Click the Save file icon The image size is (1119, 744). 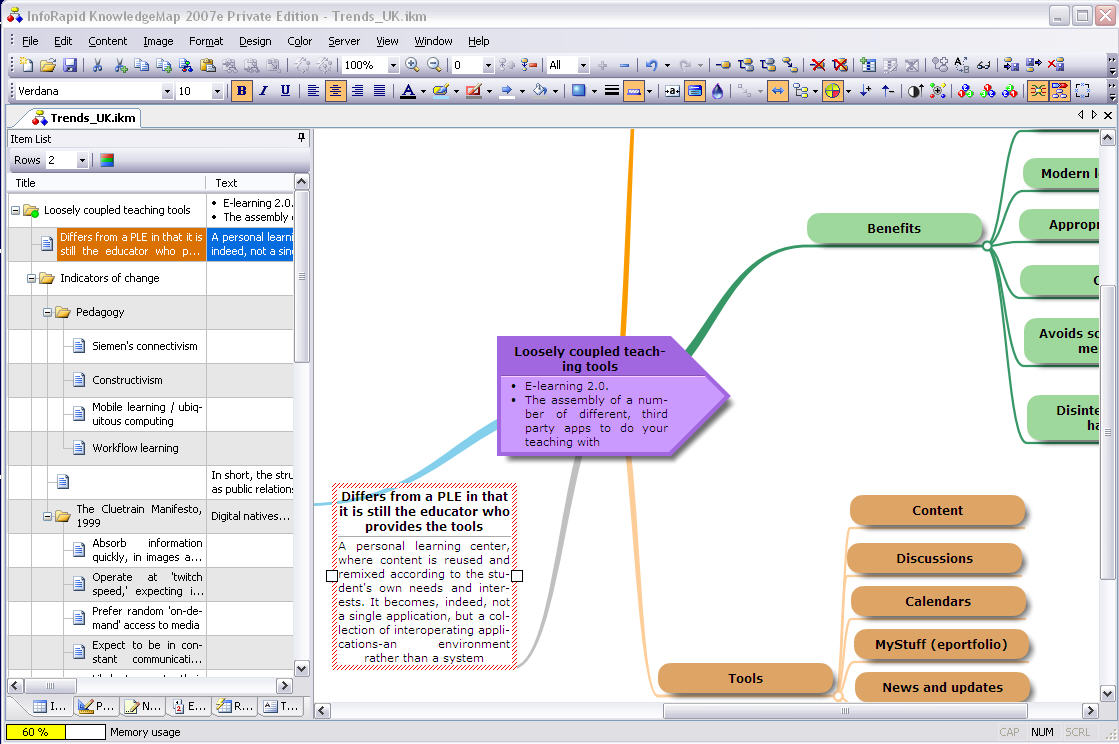tap(70, 65)
